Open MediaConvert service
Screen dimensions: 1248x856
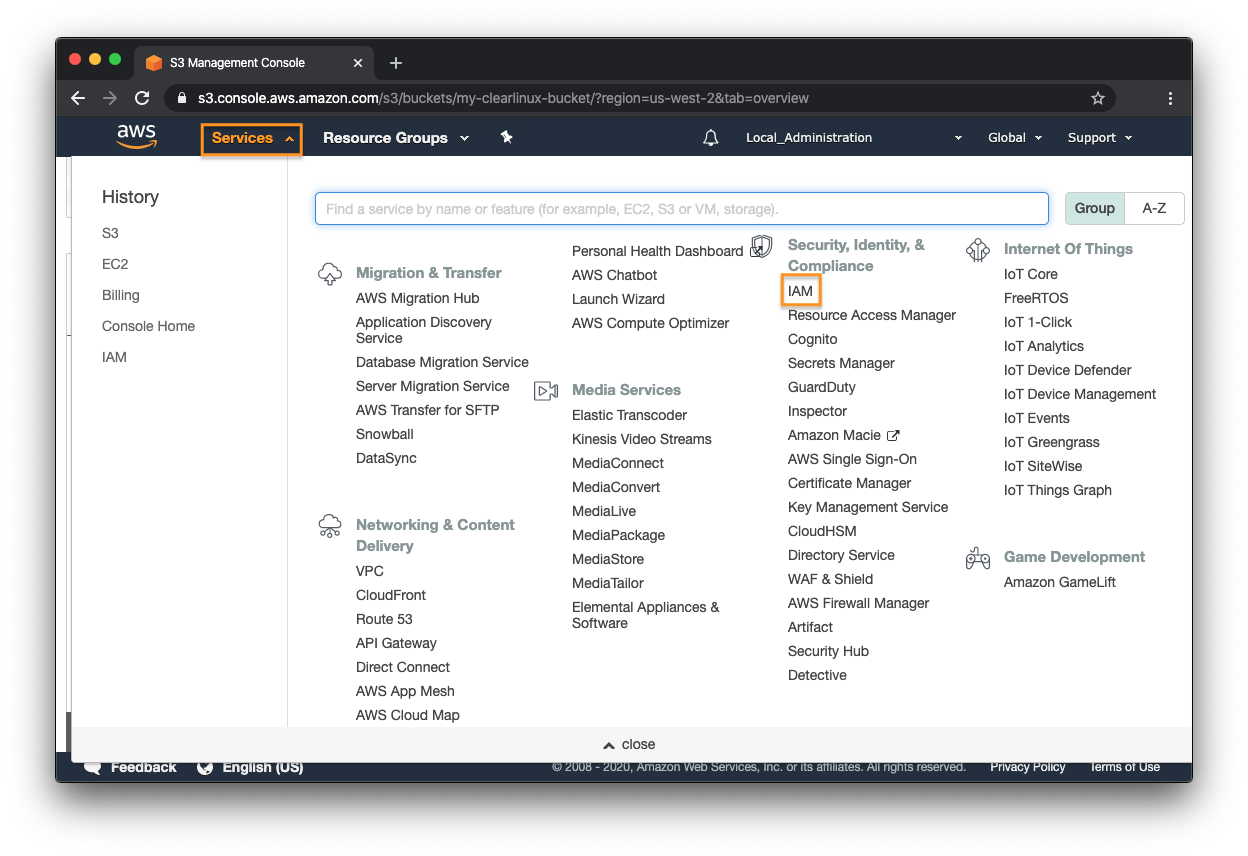point(616,487)
